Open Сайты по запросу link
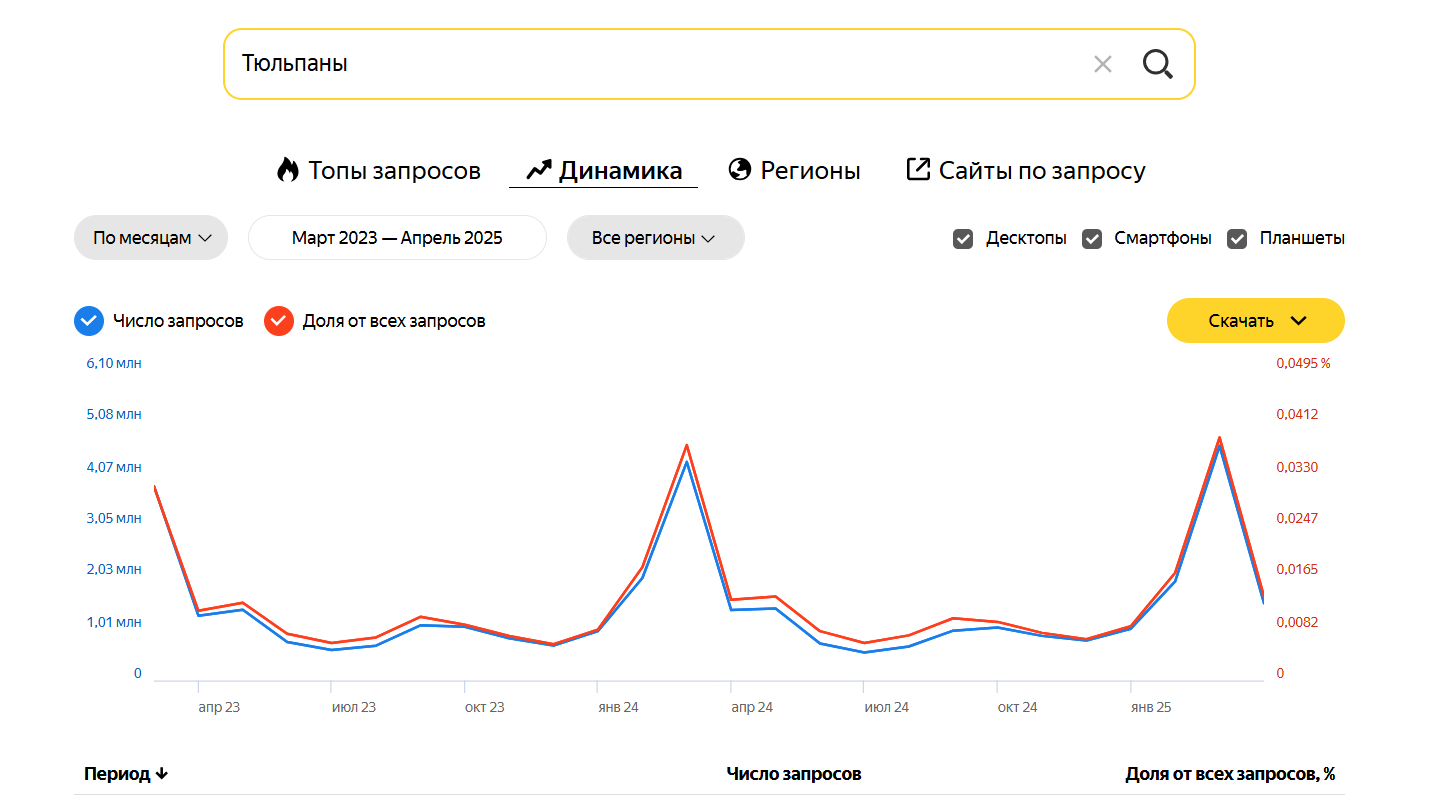 tap(1041, 171)
